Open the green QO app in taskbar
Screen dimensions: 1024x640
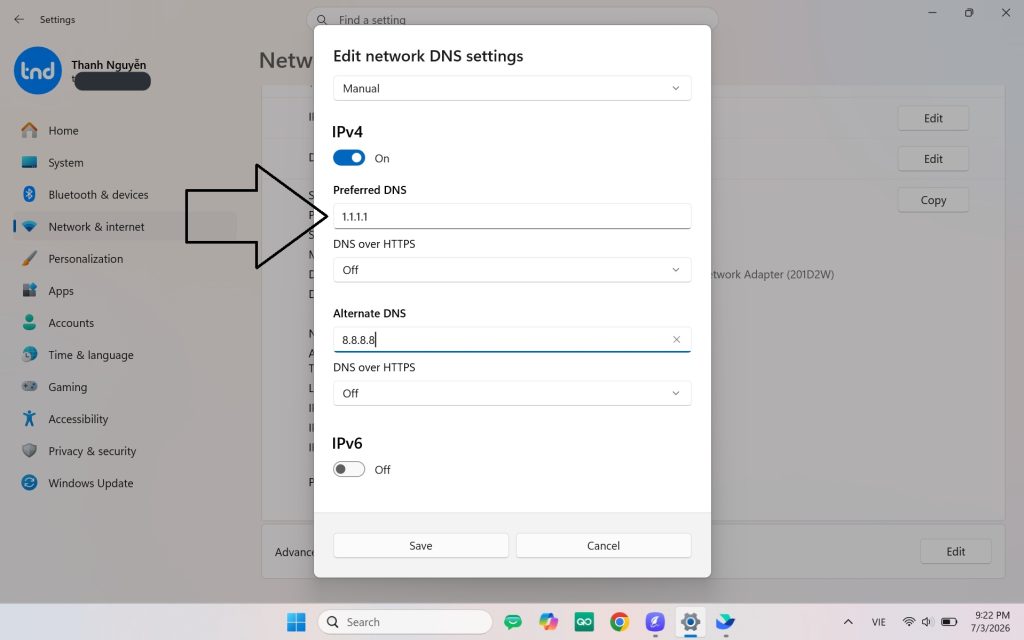[x=584, y=622]
